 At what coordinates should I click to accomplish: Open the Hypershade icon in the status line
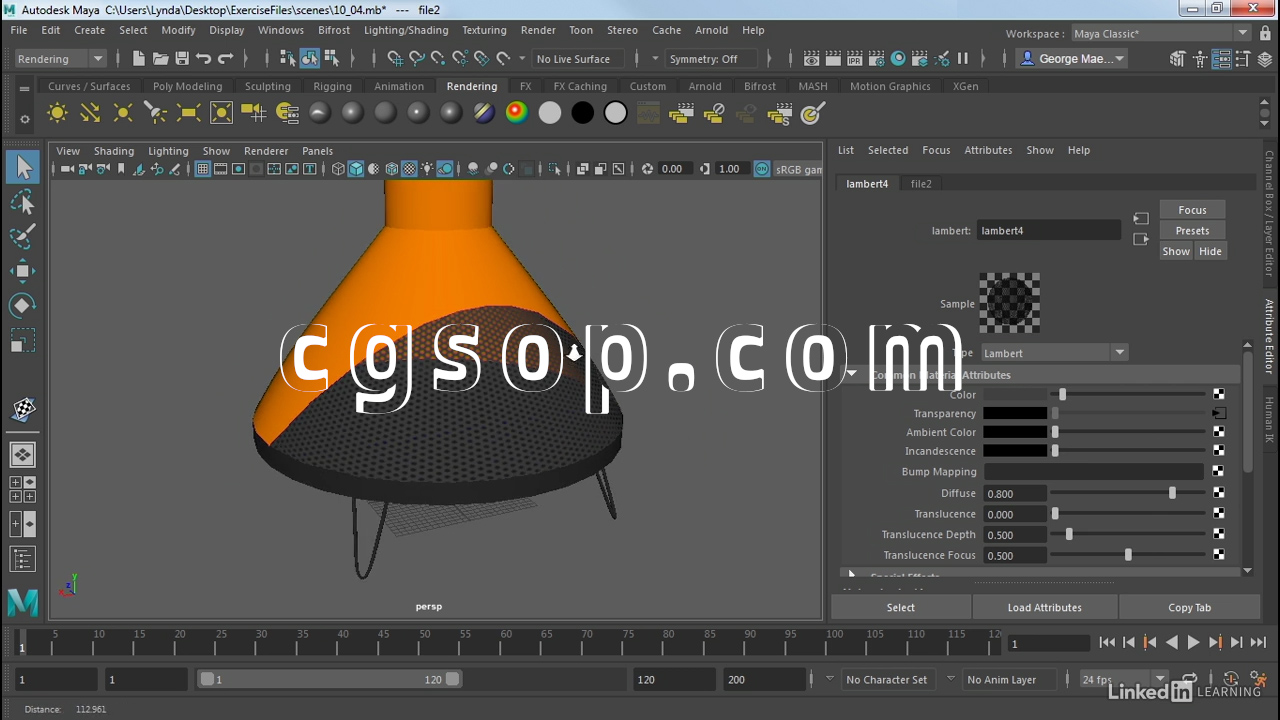point(899,59)
